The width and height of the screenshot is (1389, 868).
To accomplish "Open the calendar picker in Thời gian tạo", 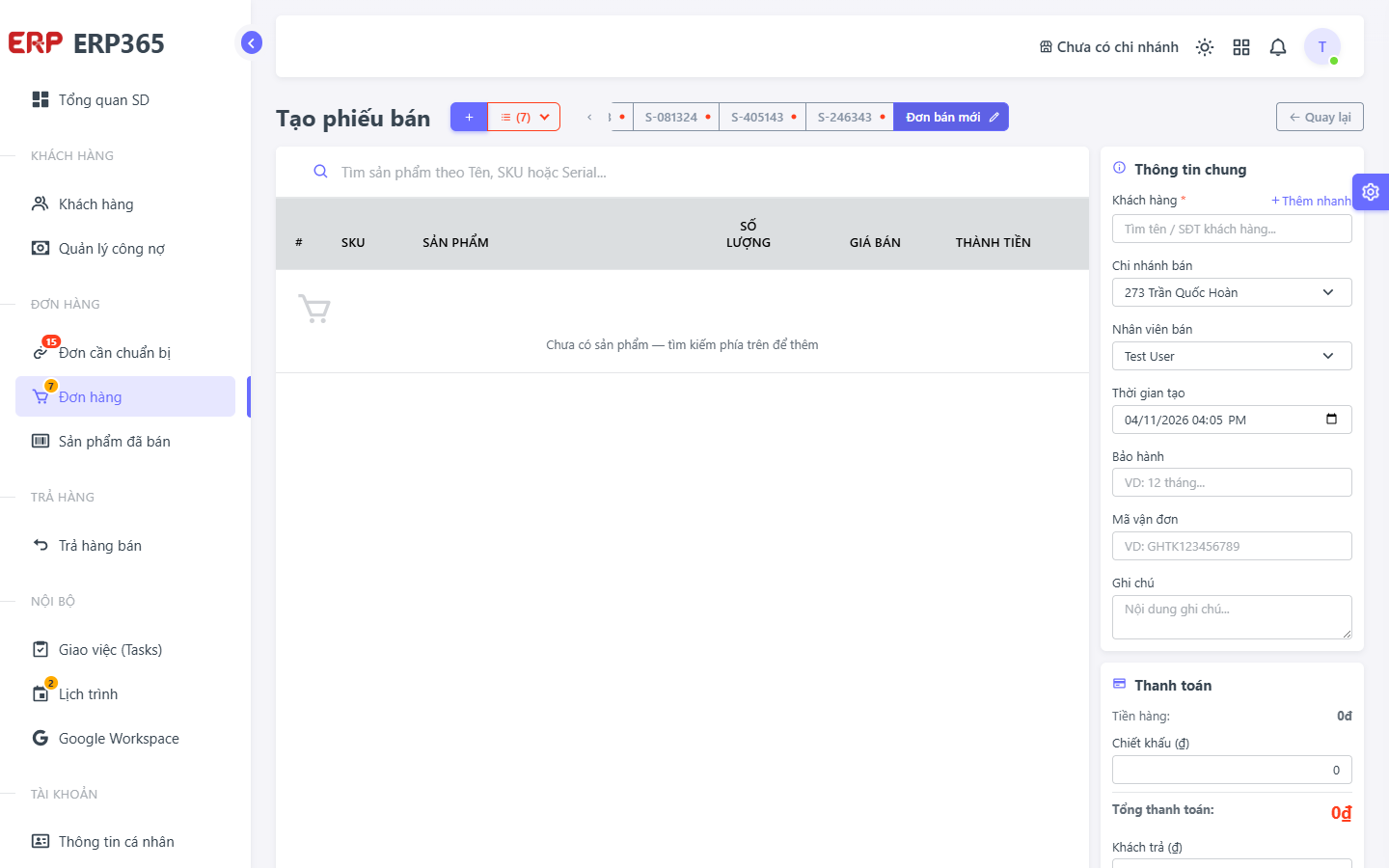I will (x=1331, y=420).
